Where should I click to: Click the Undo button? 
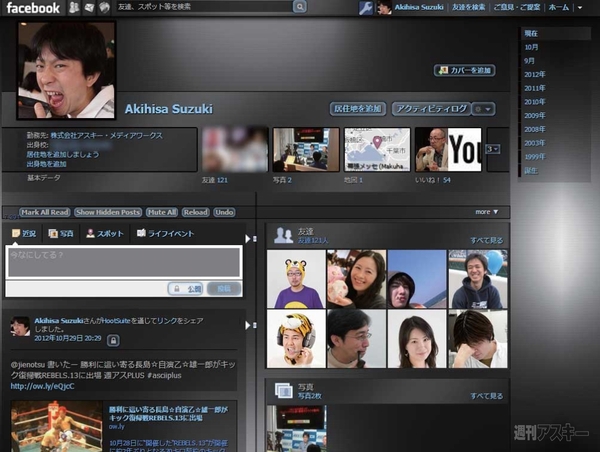click(224, 212)
